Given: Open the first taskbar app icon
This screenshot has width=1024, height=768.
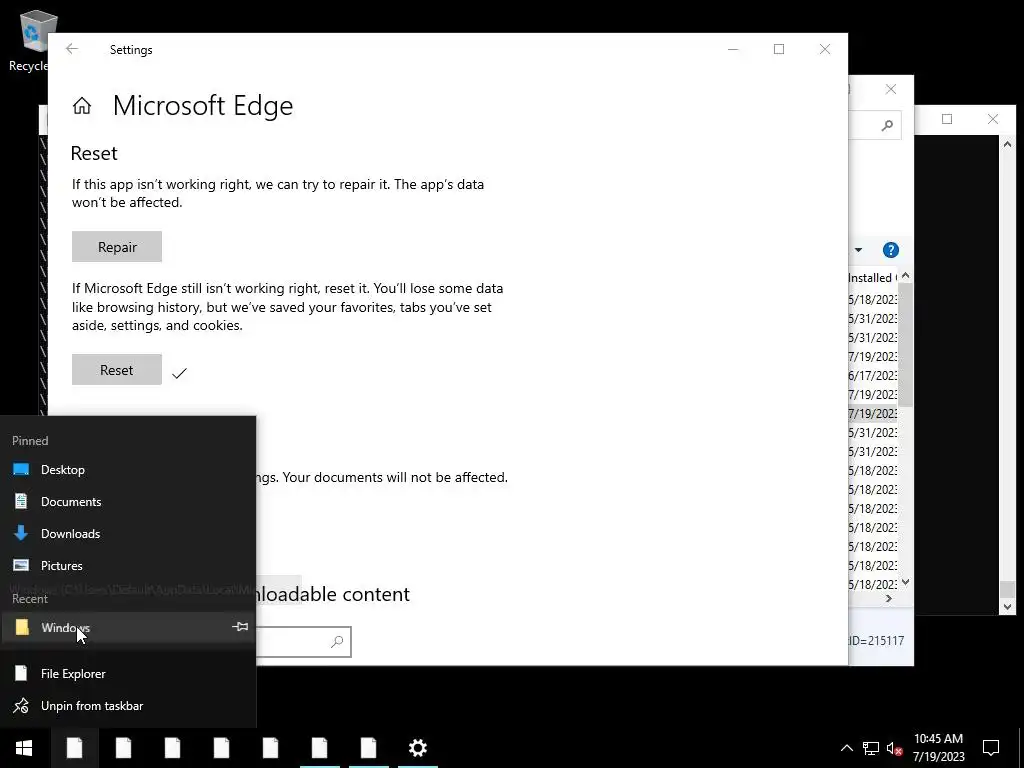Looking at the screenshot, I should tap(74, 748).
